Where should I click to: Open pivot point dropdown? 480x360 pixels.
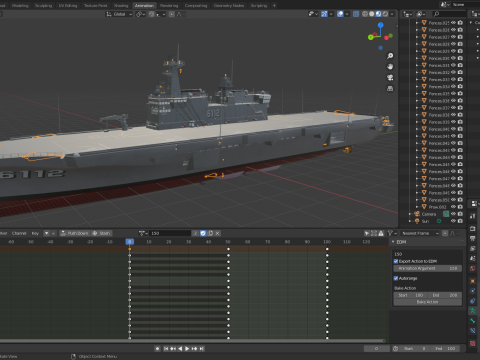141,14
